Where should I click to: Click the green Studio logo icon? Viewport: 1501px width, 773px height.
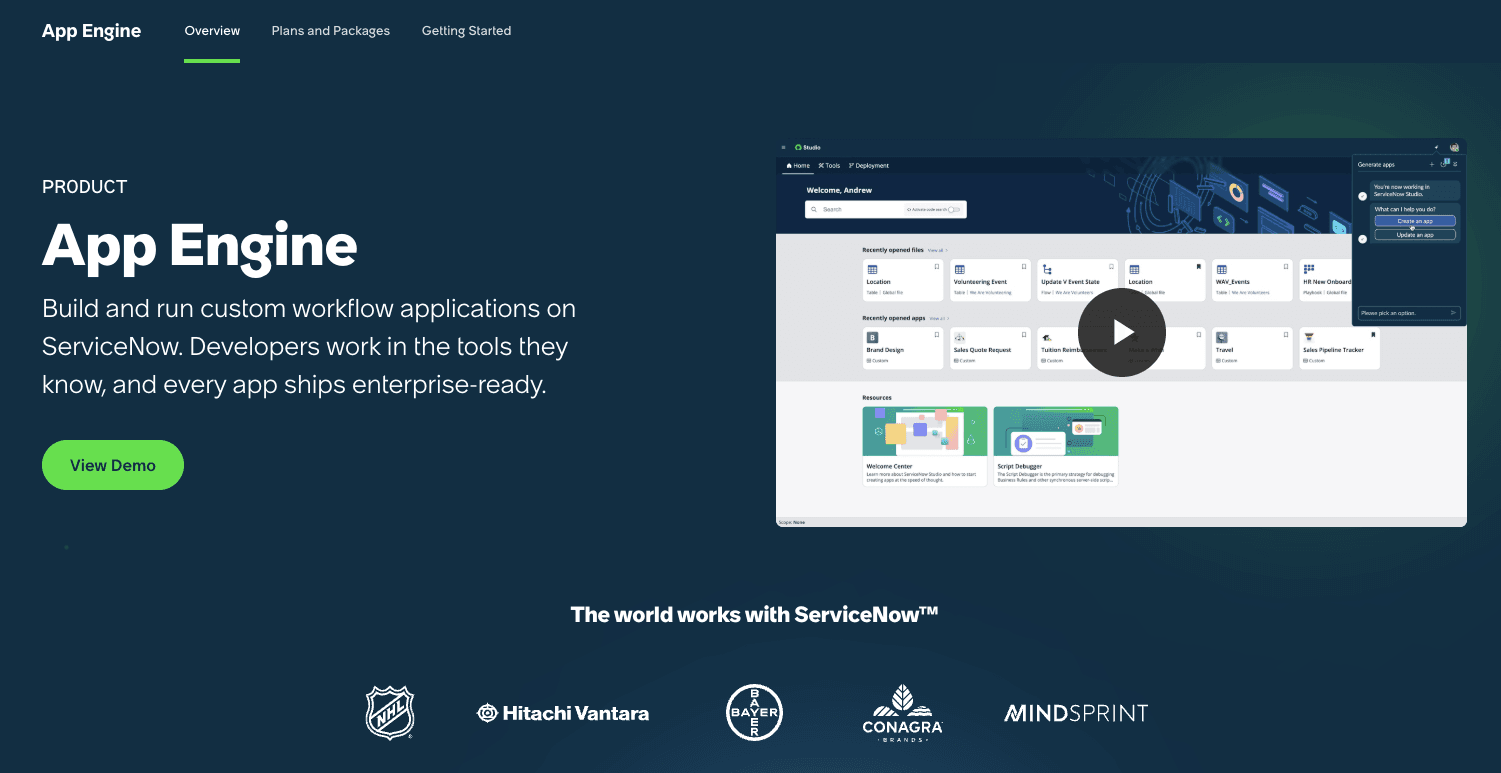(798, 147)
